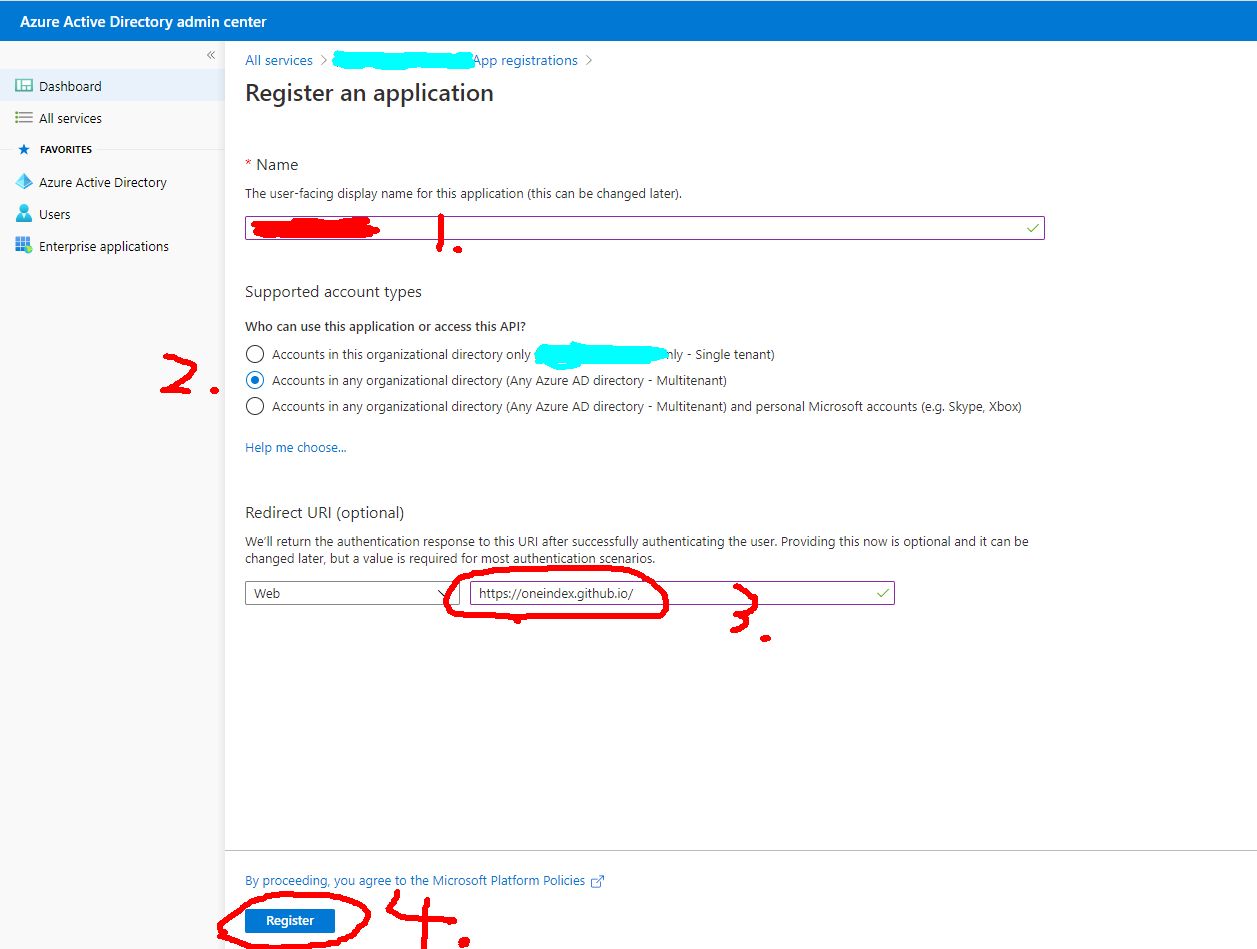The height and width of the screenshot is (949, 1257).
Task: Click the All services list icon
Action: pos(24,118)
